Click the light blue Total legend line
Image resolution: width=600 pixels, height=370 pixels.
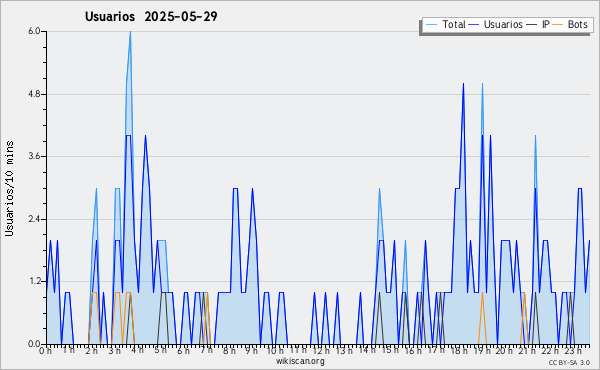pyautogui.click(x=431, y=25)
